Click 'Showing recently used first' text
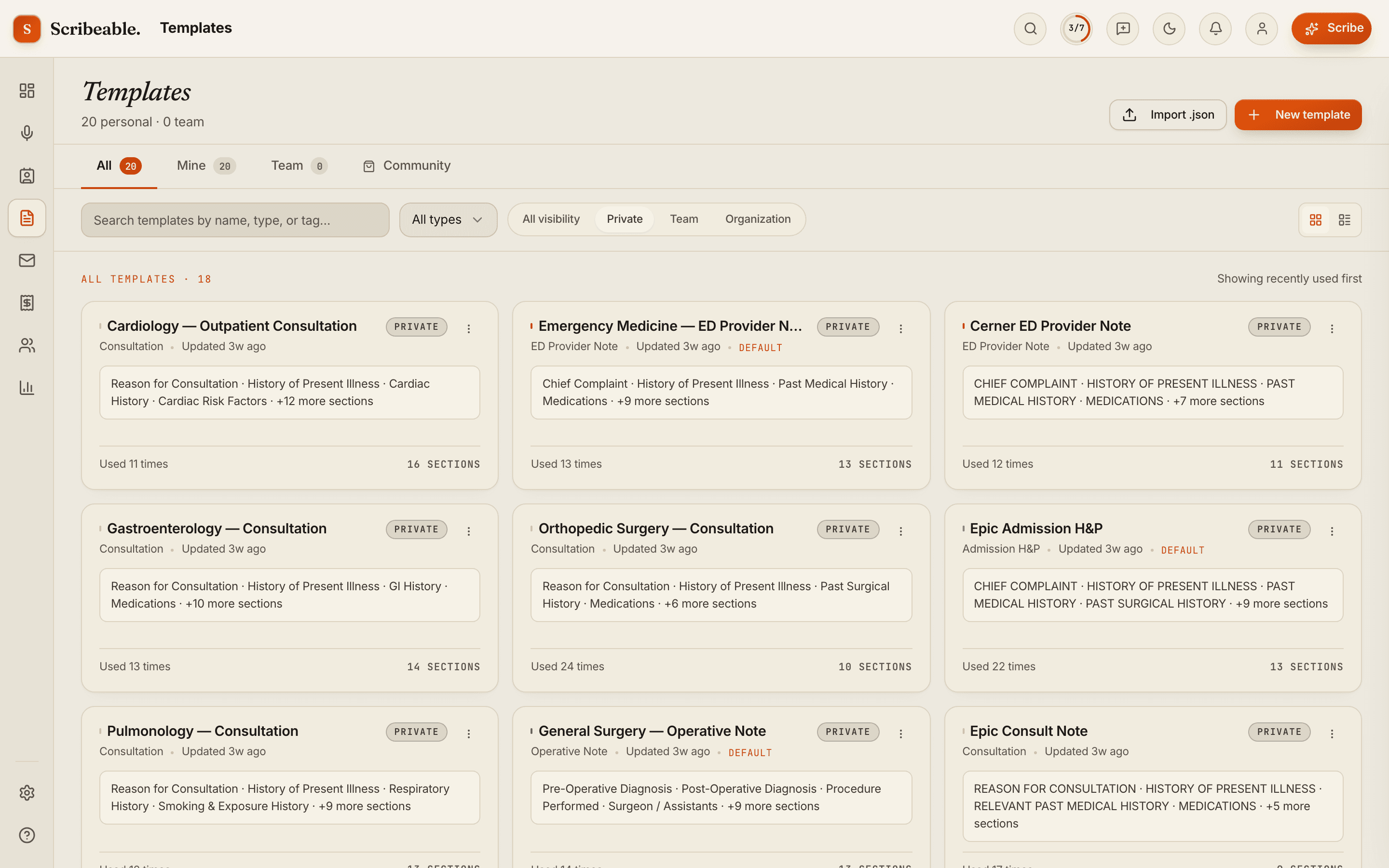The image size is (1389, 868). [x=1289, y=279]
